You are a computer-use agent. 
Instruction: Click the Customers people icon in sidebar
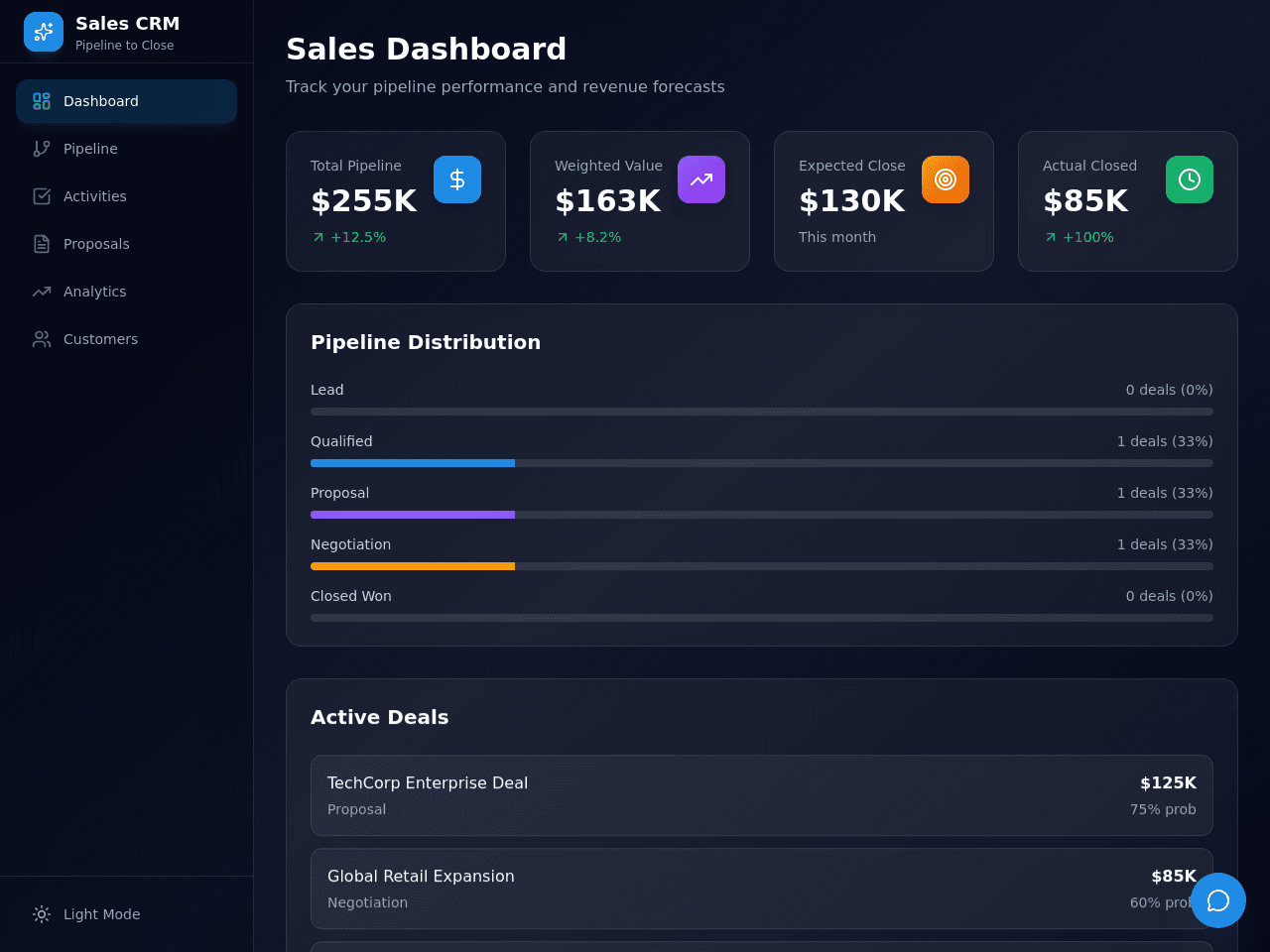[x=42, y=339]
